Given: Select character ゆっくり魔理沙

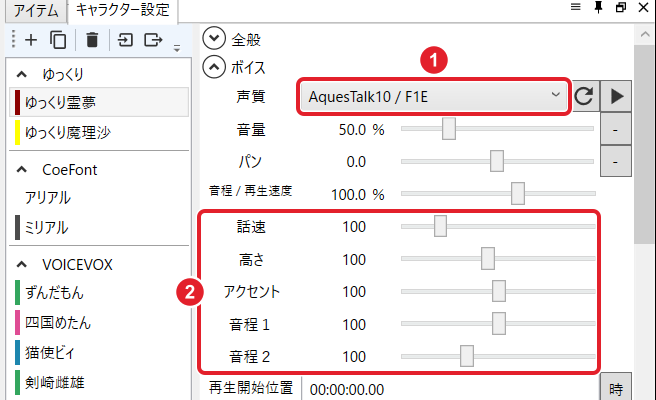Looking at the screenshot, I should coord(99,132).
